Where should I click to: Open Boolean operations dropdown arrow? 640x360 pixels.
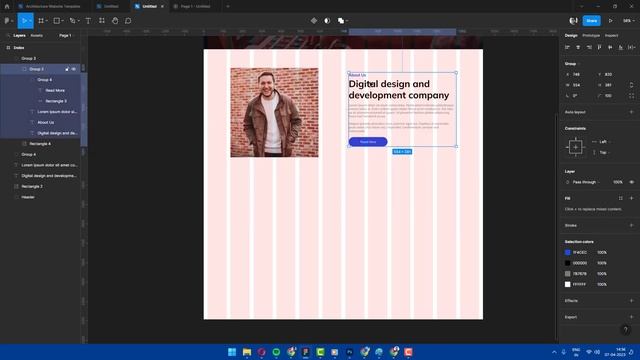[347, 21]
